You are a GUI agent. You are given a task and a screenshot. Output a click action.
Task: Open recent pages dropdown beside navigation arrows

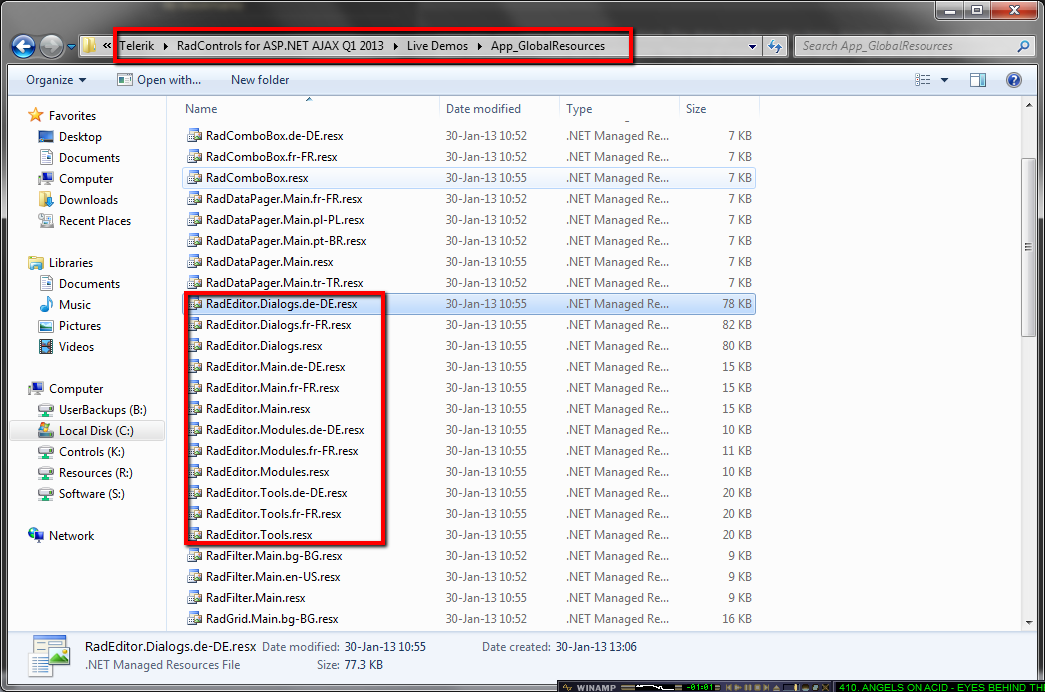[71, 47]
